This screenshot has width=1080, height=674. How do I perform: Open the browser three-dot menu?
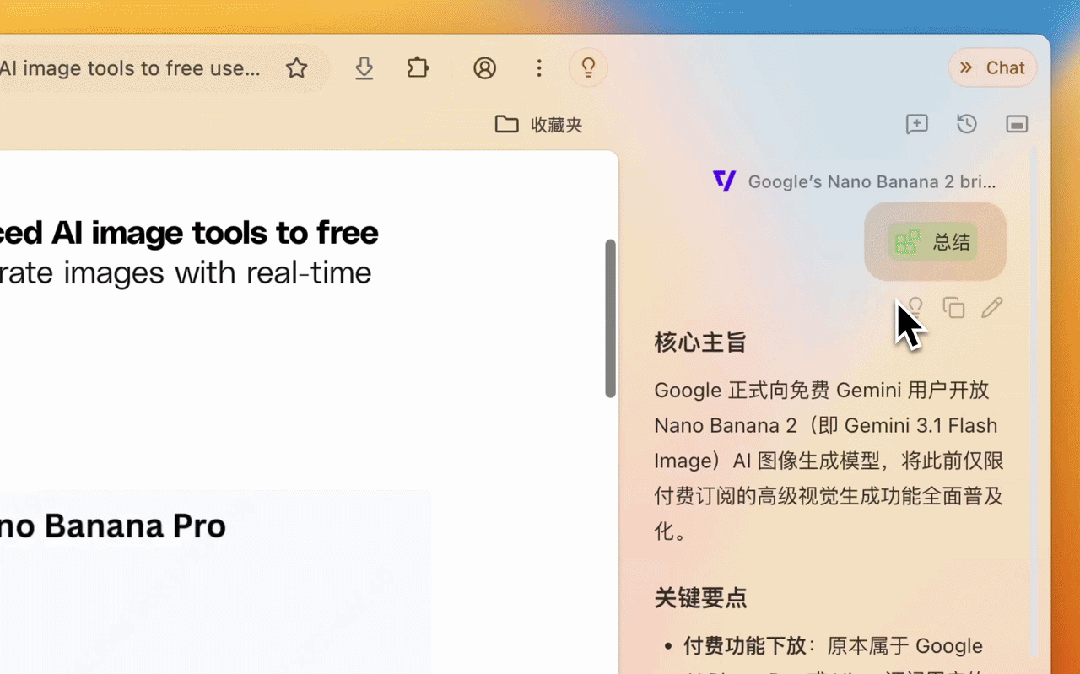click(x=539, y=68)
